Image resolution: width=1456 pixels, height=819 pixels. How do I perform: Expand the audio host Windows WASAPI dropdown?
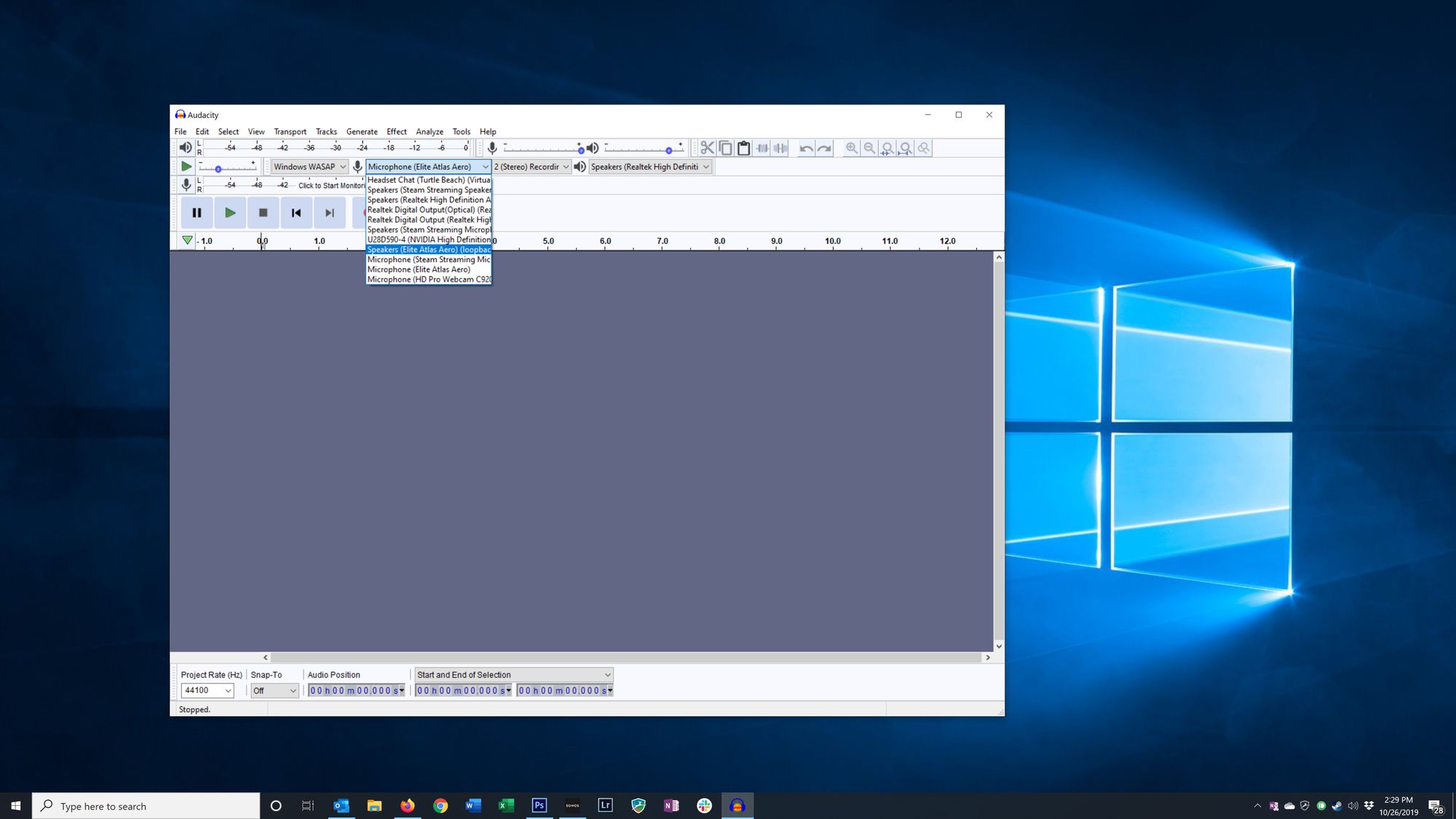point(309,166)
